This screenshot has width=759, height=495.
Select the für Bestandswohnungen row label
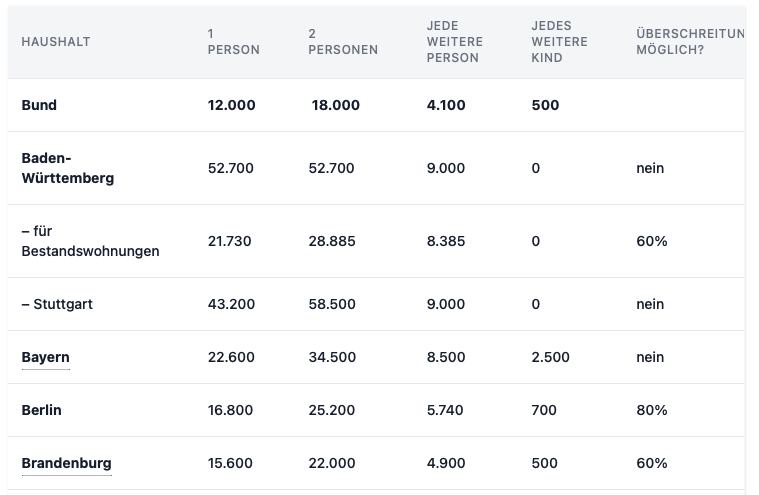tap(90, 241)
